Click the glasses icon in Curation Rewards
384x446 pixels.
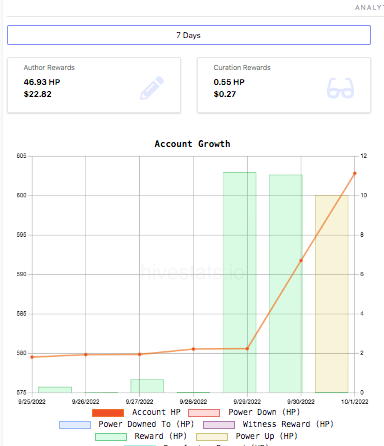click(x=340, y=88)
